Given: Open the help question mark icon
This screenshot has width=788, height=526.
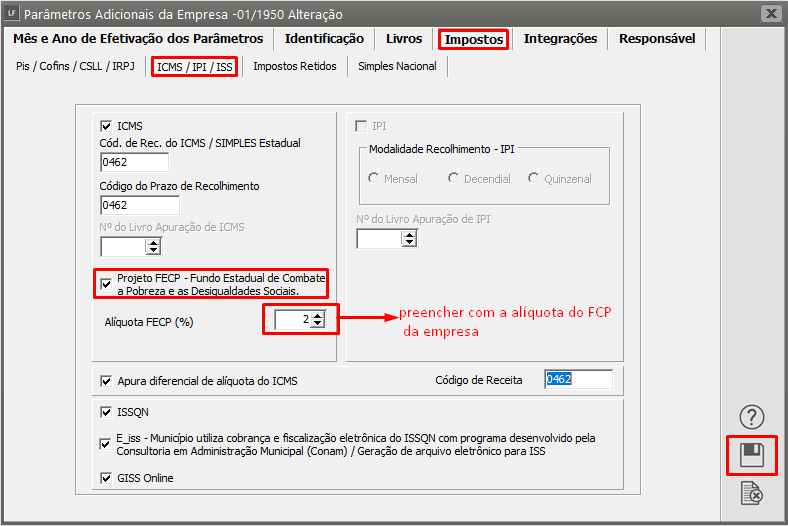Looking at the screenshot, I should (752, 417).
